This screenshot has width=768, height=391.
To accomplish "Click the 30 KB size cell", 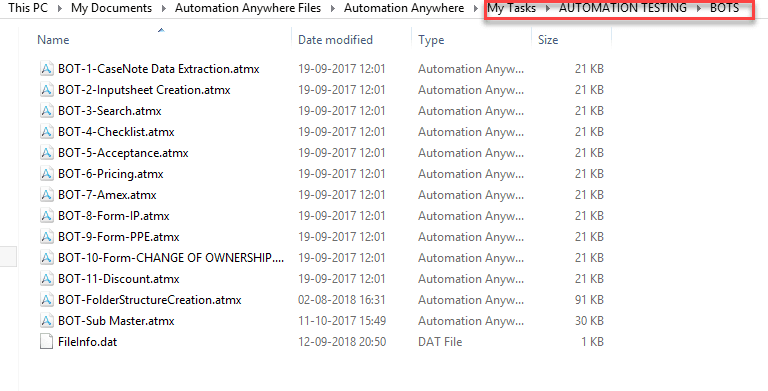I will coord(589,321).
